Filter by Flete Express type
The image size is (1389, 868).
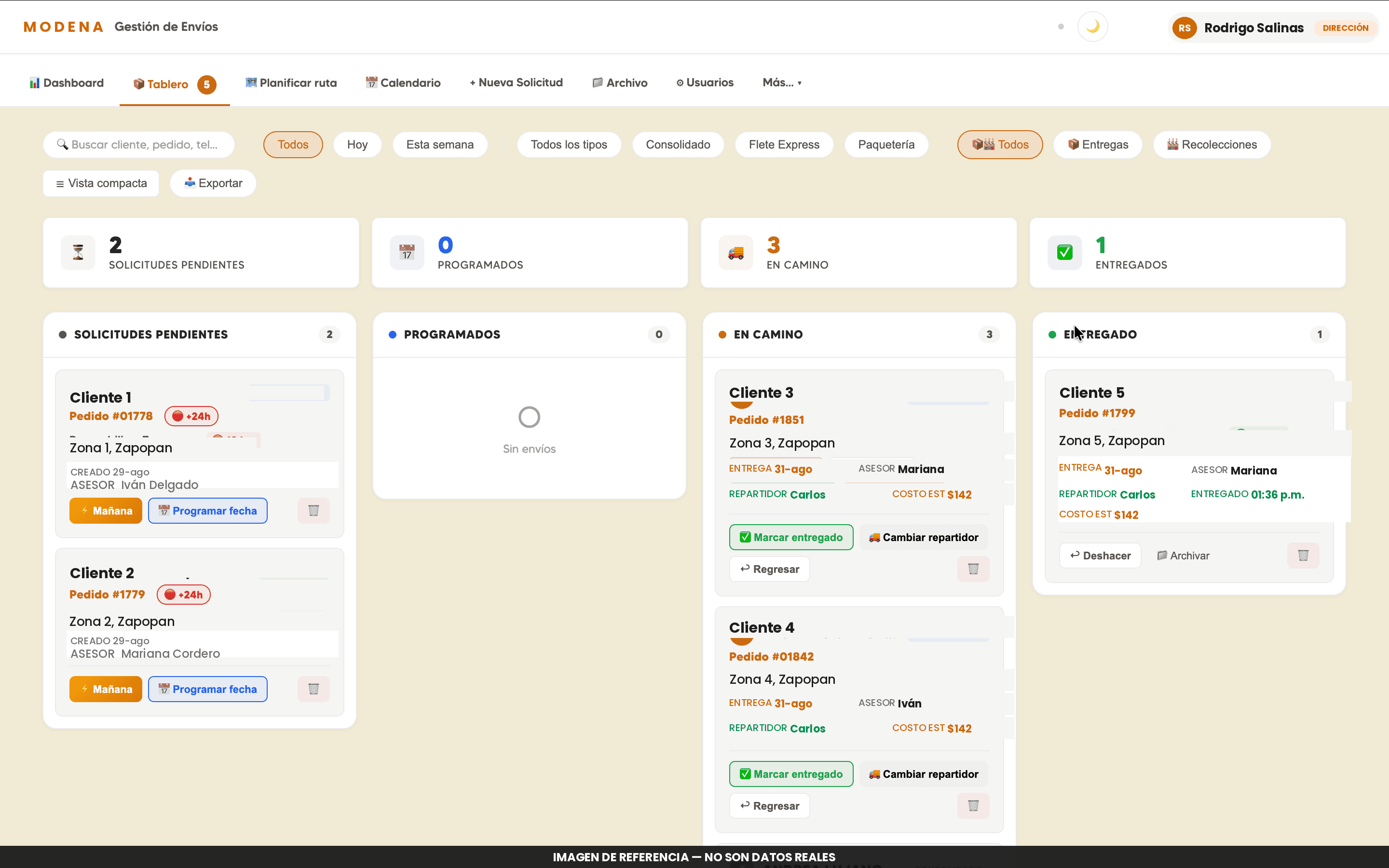click(x=784, y=145)
